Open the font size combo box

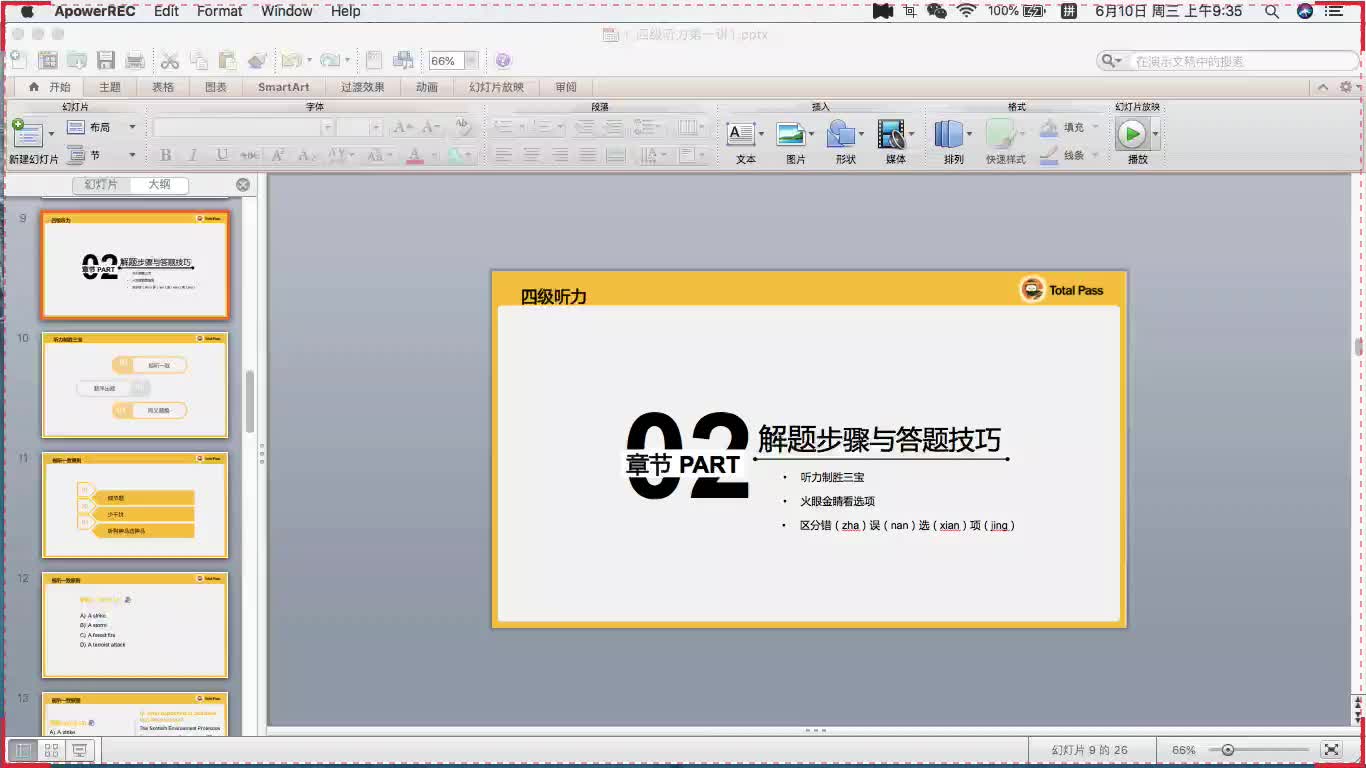[359, 127]
